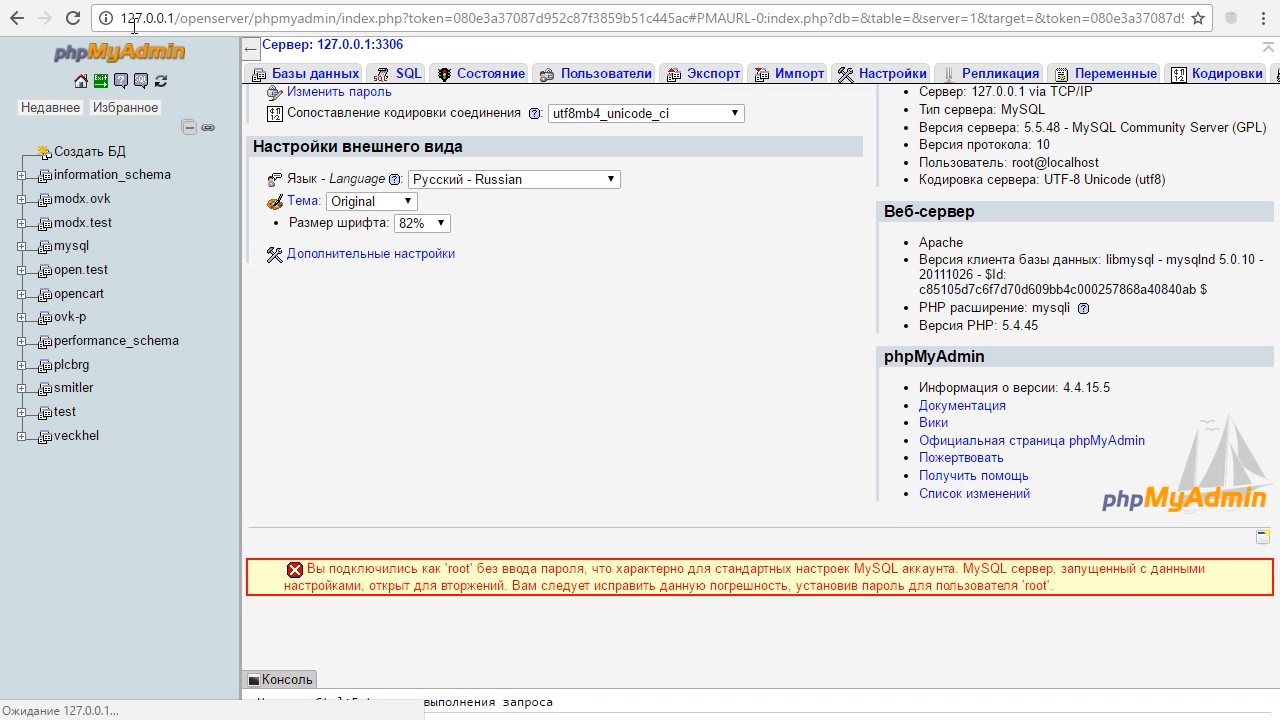The height and width of the screenshot is (720, 1280).
Task: Open the connection collation dropdown
Action: point(646,114)
